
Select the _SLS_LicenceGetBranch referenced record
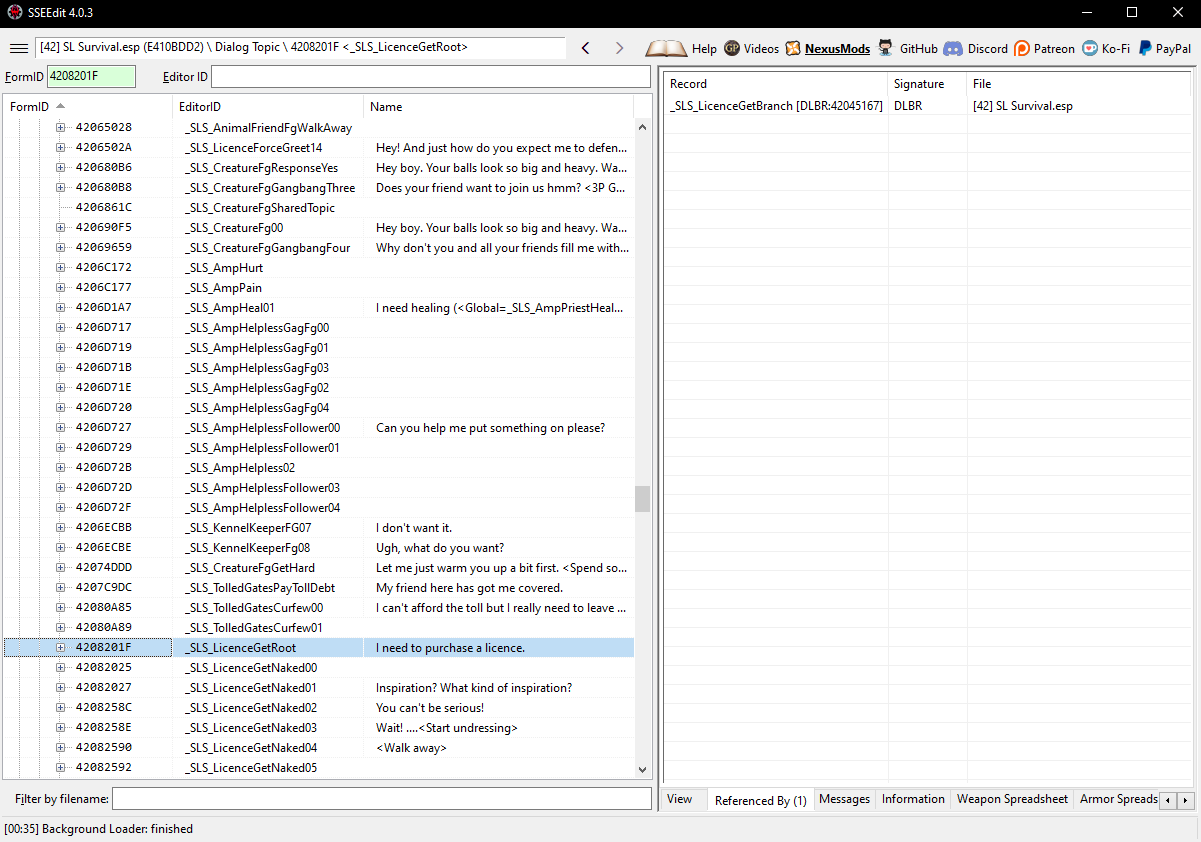point(776,105)
